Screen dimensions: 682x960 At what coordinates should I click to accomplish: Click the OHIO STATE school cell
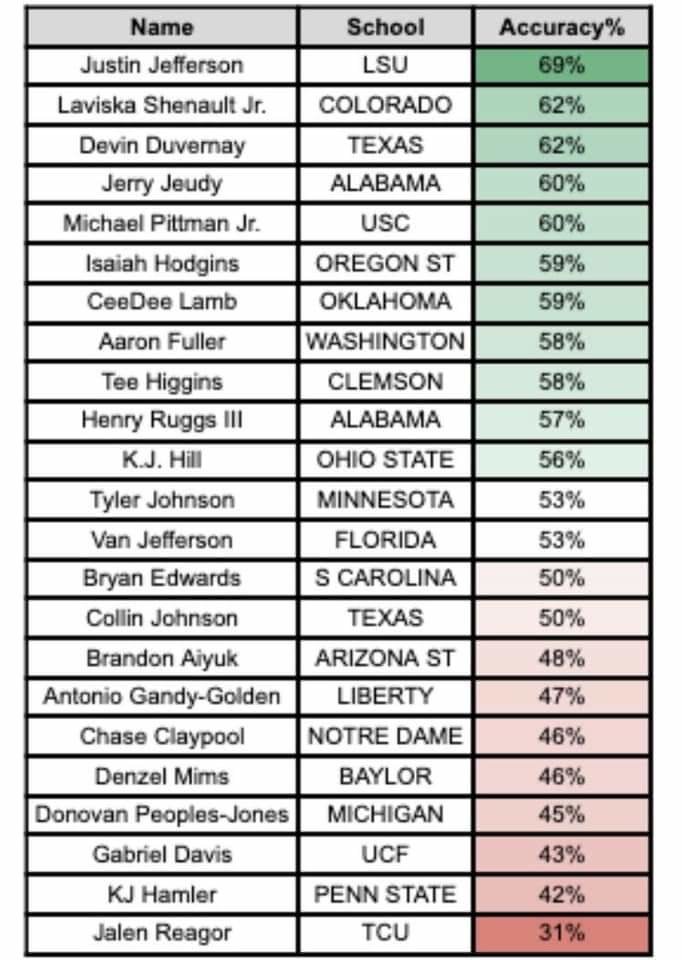tap(385, 460)
